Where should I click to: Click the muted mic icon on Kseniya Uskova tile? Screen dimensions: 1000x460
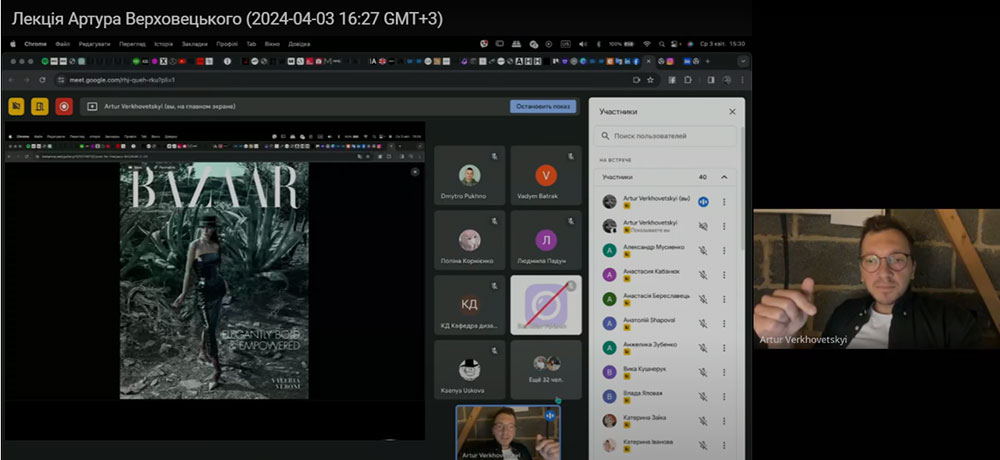[494, 350]
